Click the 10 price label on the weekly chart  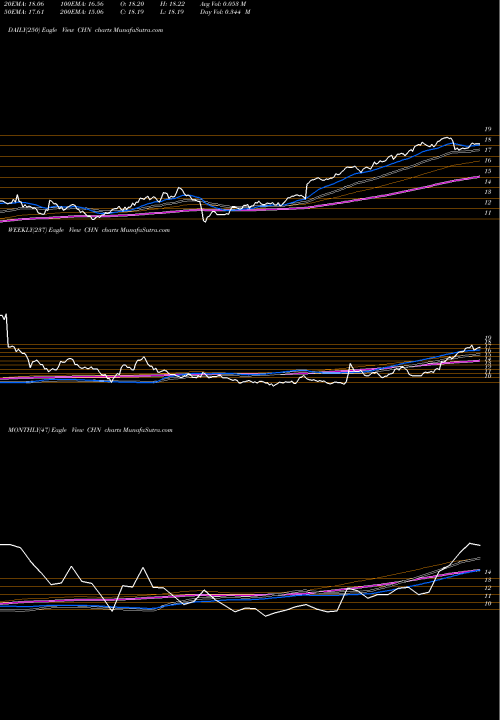pyautogui.click(x=488, y=376)
